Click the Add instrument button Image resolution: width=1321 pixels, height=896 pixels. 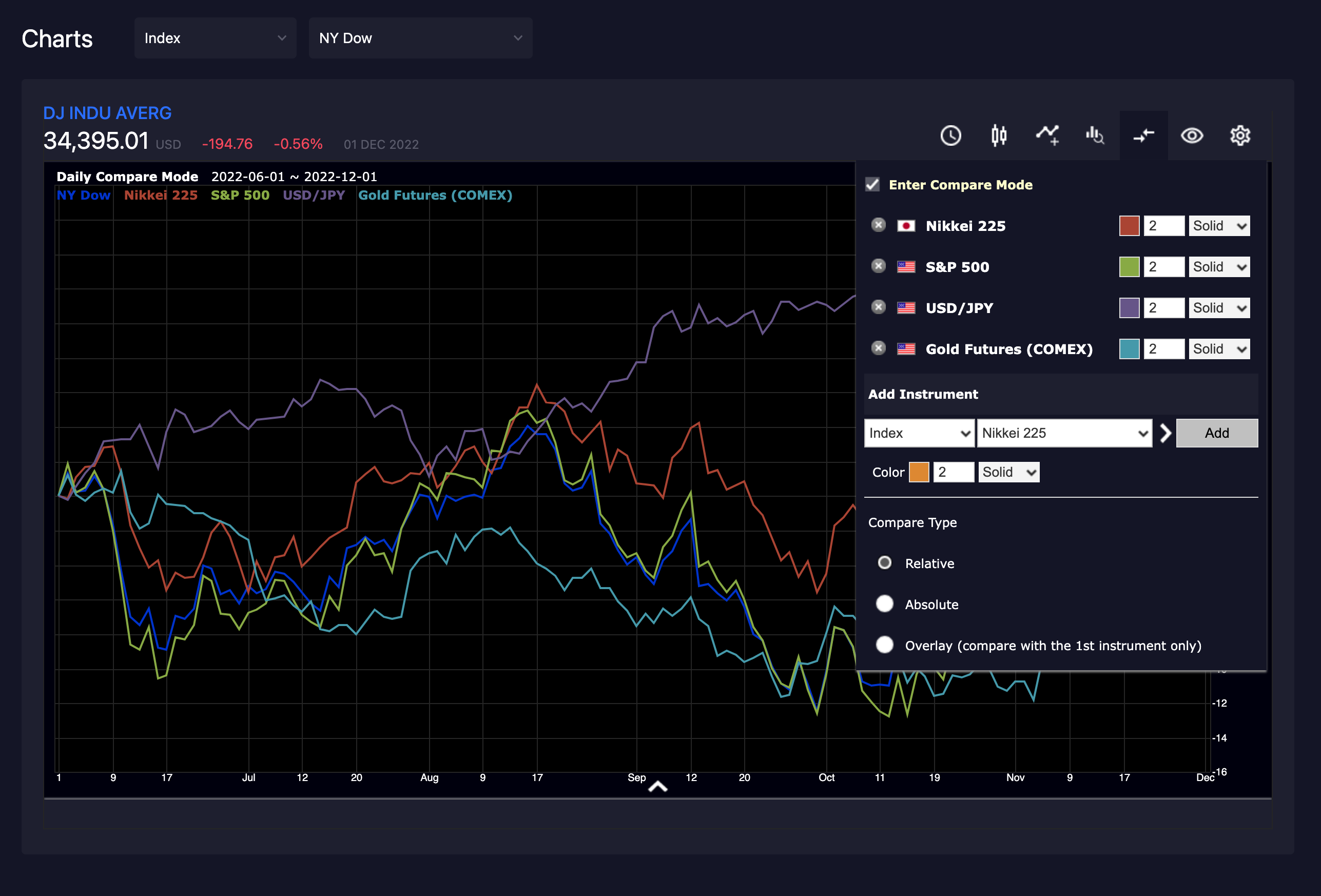coord(1217,433)
